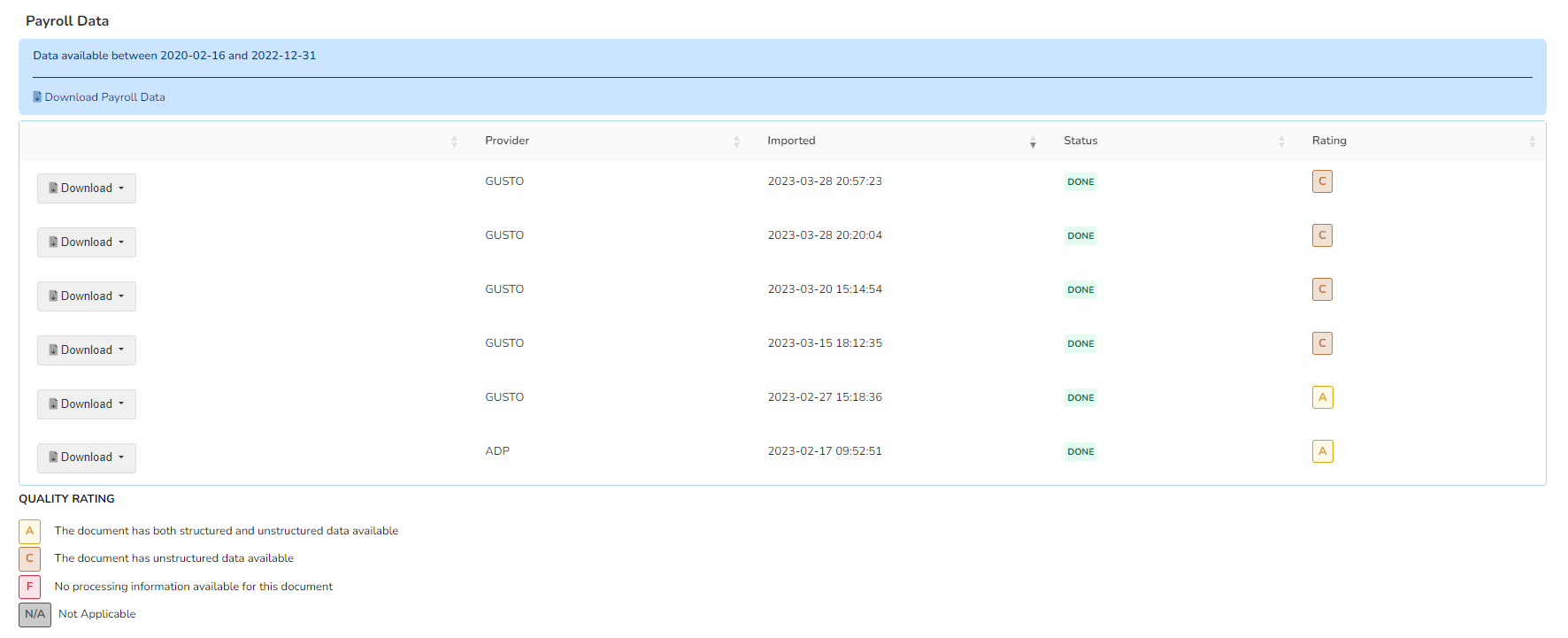Click C rating badge for 2023-03-15 18:12:35 import
This screenshot has height=638, width=1568.
(1322, 343)
